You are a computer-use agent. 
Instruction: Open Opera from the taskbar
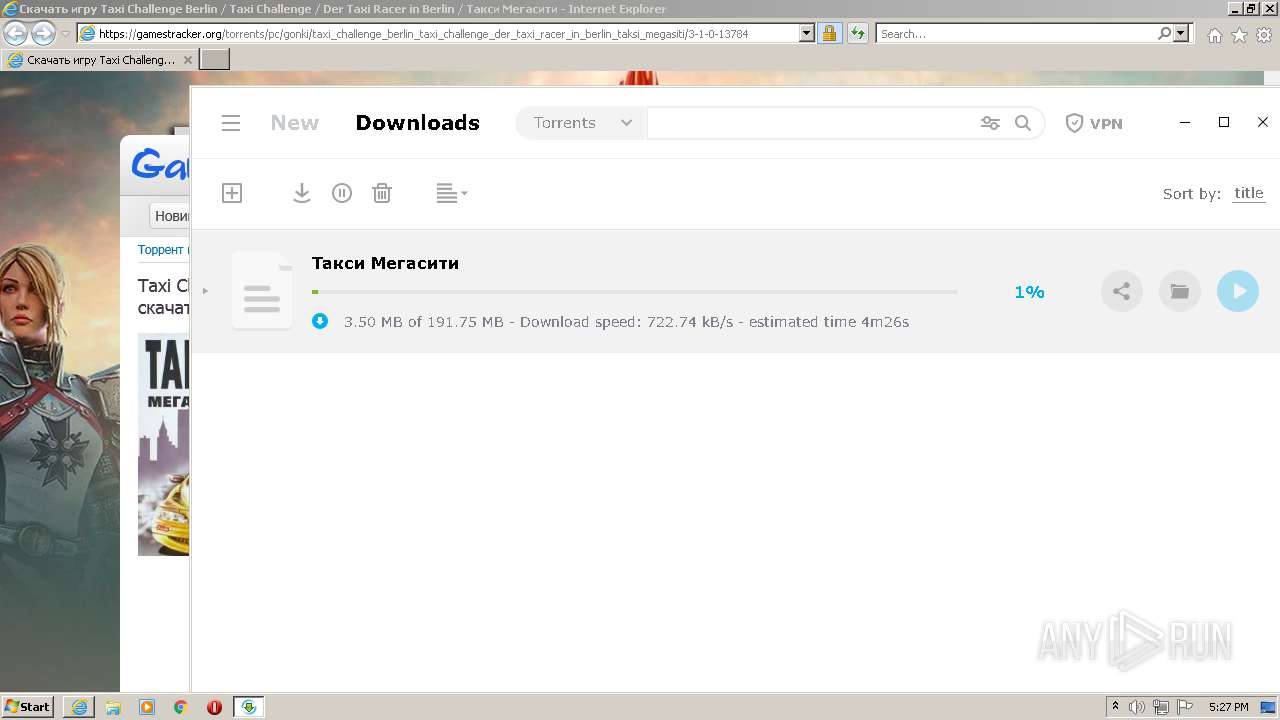point(214,707)
